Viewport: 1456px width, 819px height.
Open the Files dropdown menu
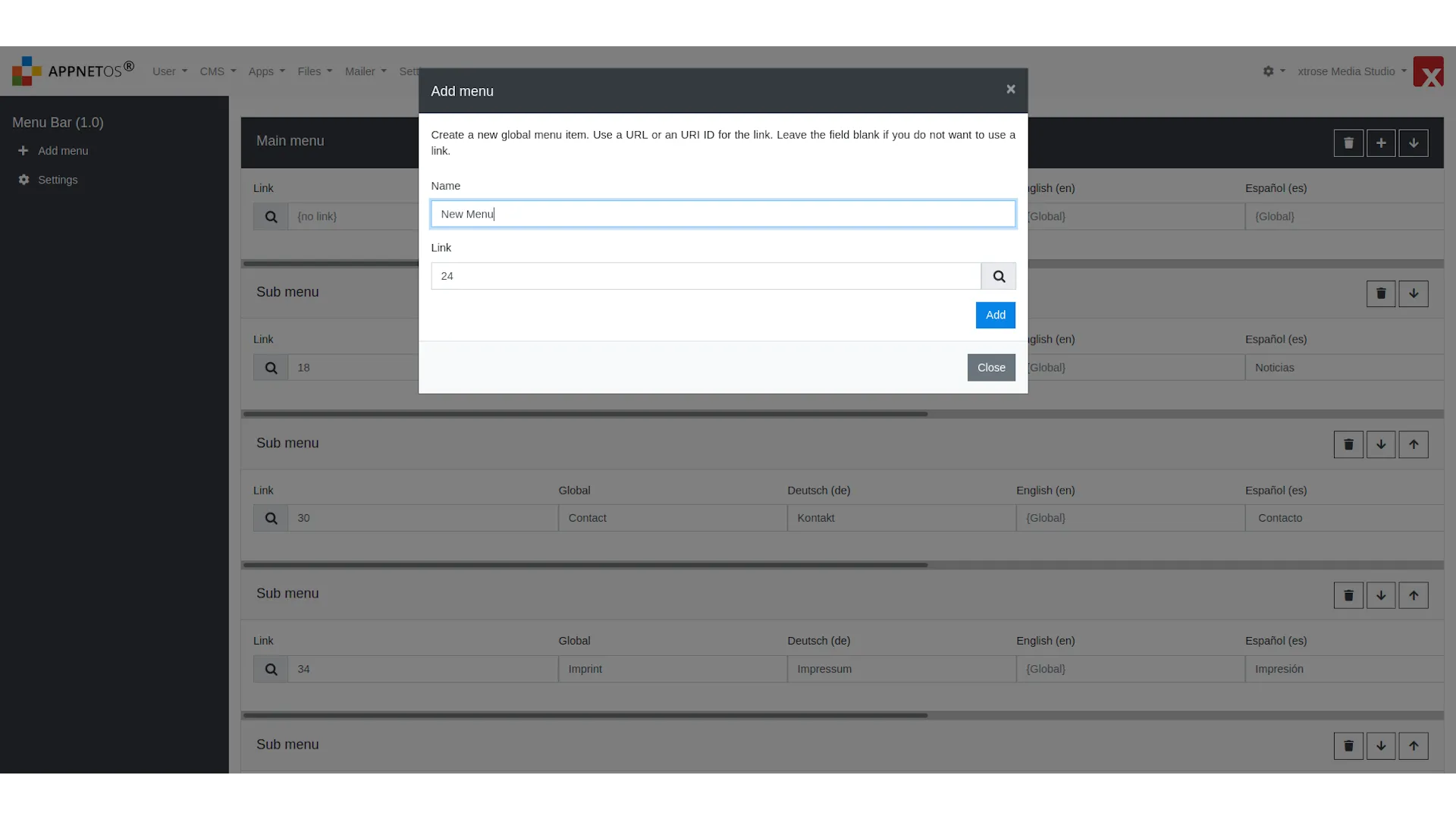point(313,71)
